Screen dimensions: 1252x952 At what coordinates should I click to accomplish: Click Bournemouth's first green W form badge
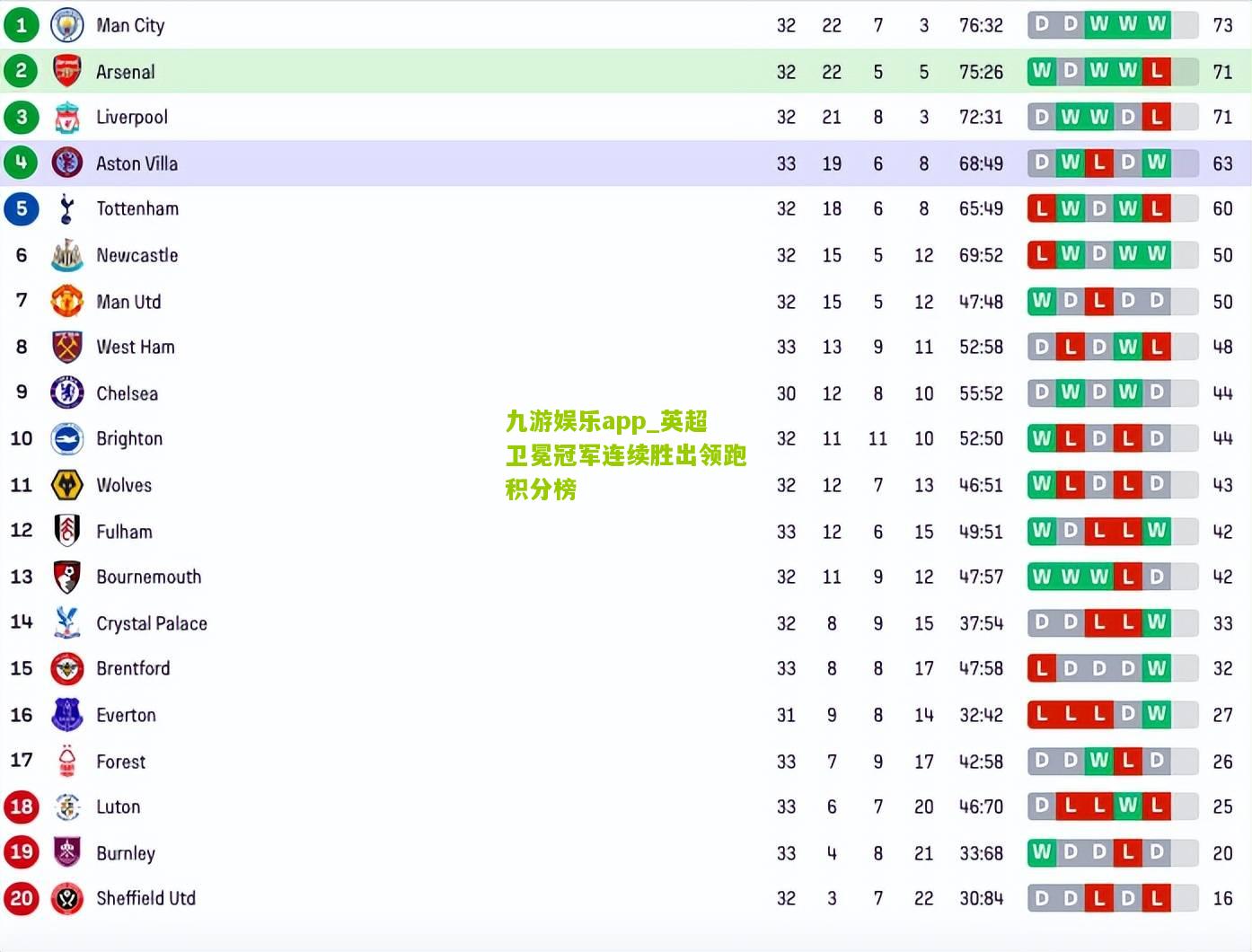pyautogui.click(x=1042, y=576)
